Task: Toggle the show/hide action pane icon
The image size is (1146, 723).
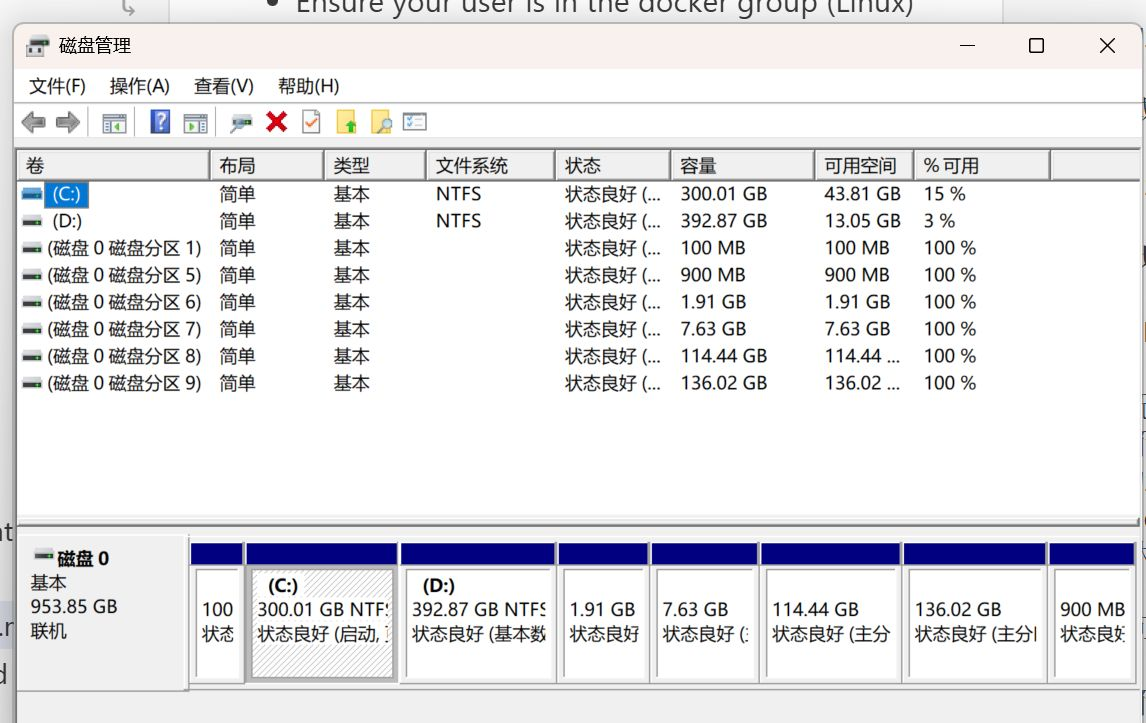Action: [x=195, y=123]
